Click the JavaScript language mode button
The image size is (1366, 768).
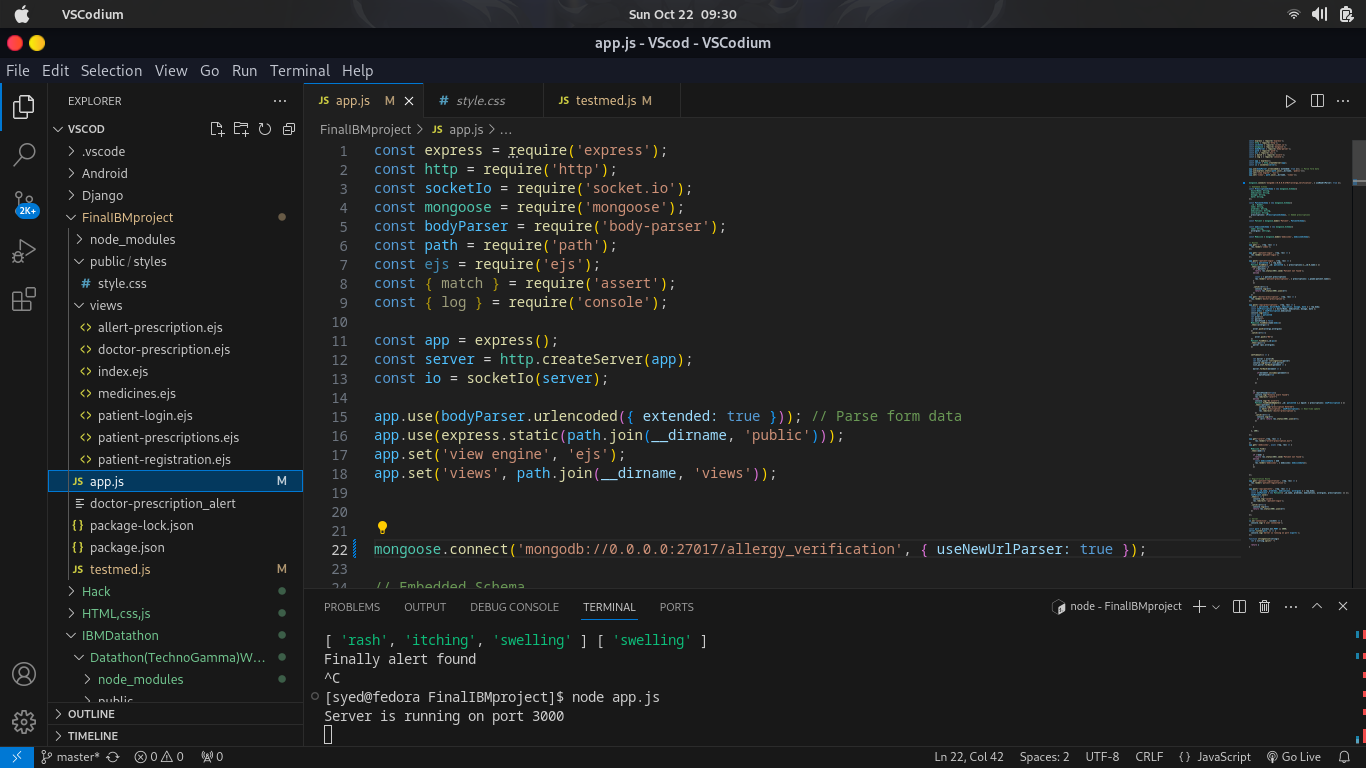click(1215, 757)
